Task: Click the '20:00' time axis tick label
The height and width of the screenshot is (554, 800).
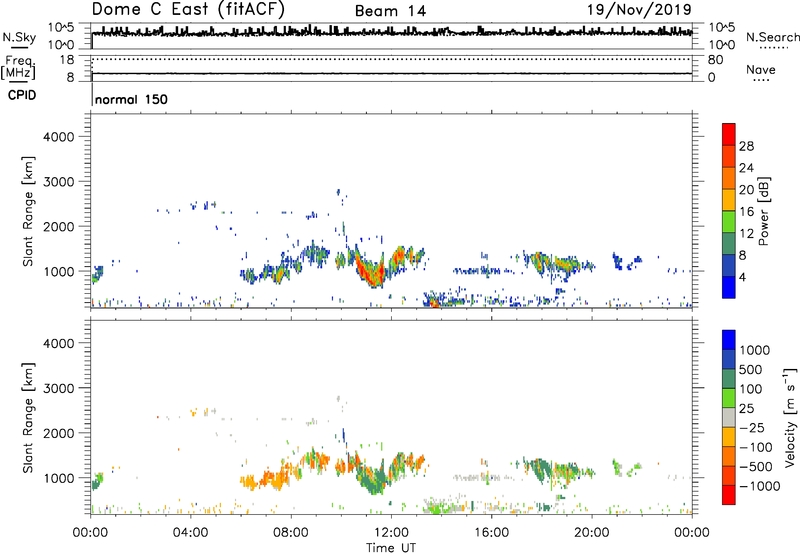Action: click(592, 533)
